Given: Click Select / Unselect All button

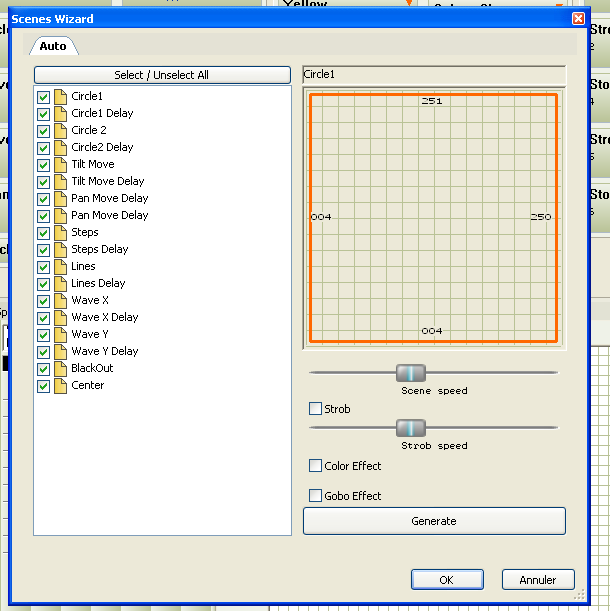Looking at the screenshot, I should click(x=162, y=75).
